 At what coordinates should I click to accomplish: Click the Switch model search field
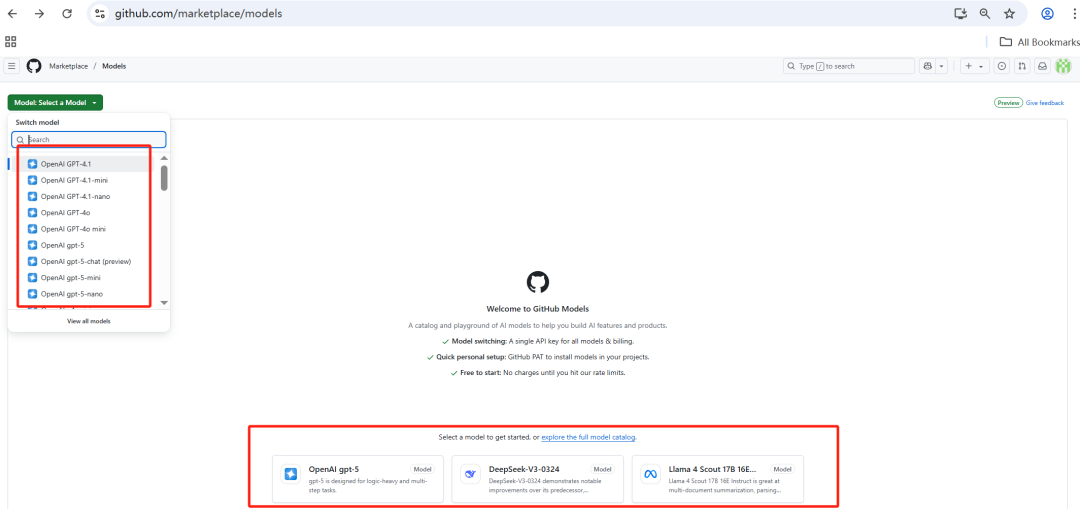[x=89, y=139]
